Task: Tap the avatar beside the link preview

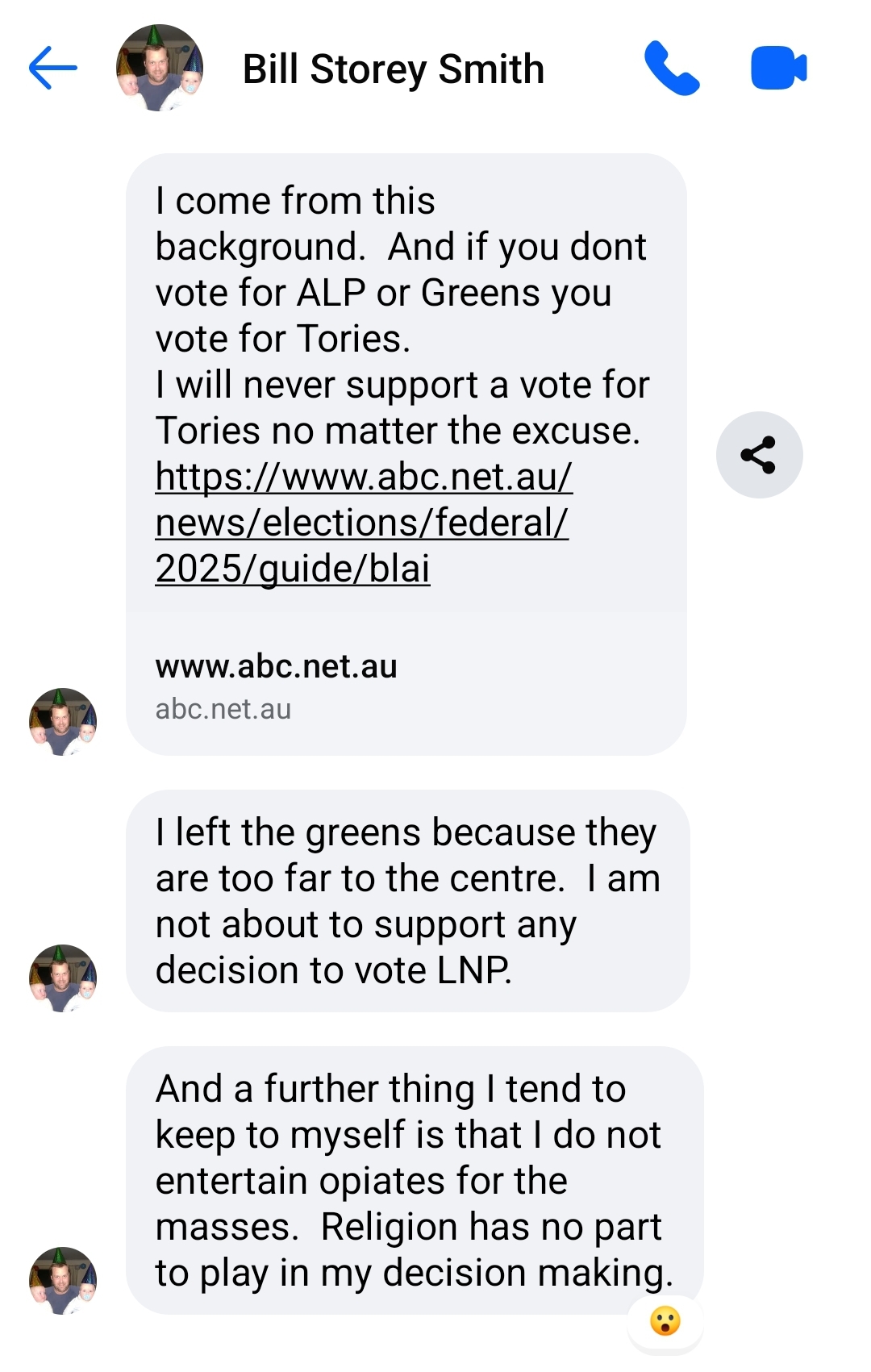Action: (63, 722)
